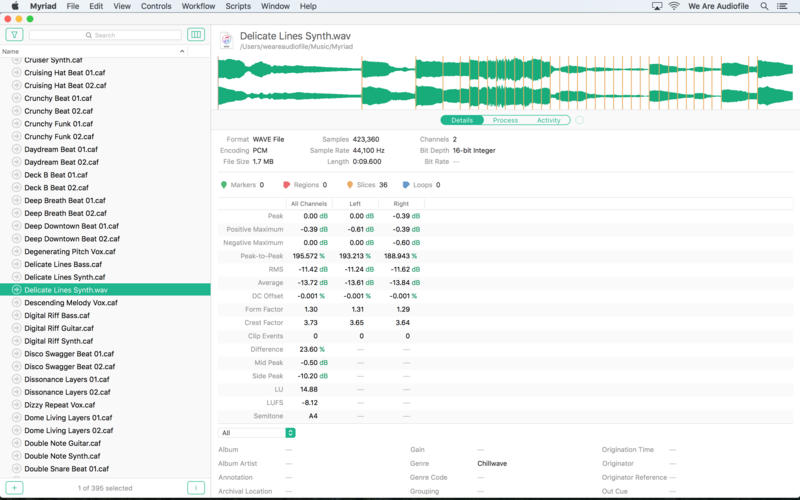This screenshot has height=500, width=800.
Task: Click the Right column header
Action: click(401, 204)
